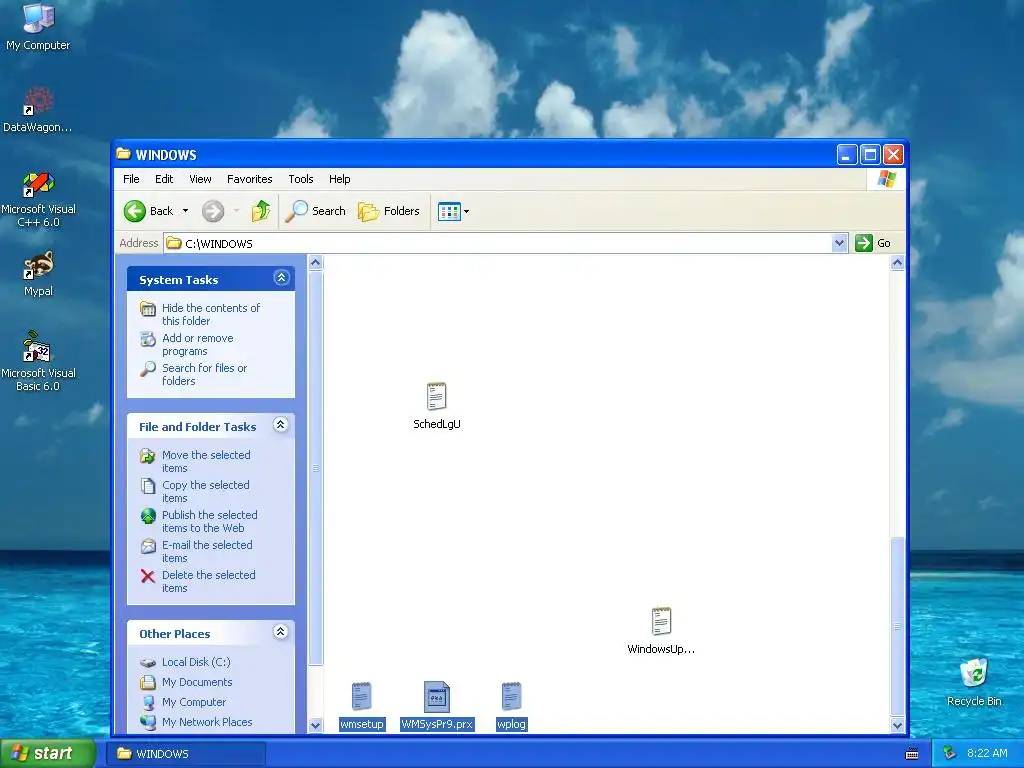The height and width of the screenshot is (768, 1024).
Task: Open the File menu
Action: click(x=131, y=179)
